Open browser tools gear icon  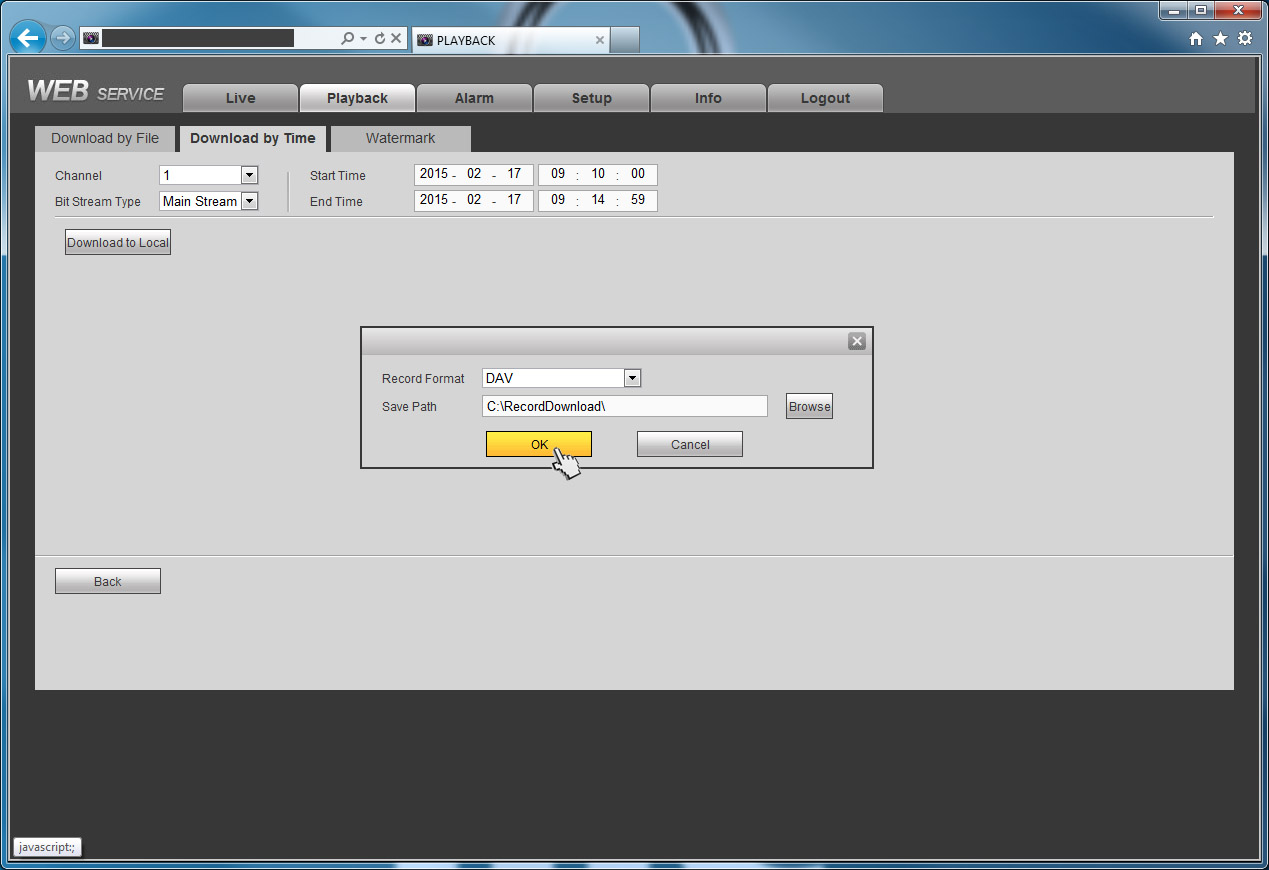[x=1245, y=39]
